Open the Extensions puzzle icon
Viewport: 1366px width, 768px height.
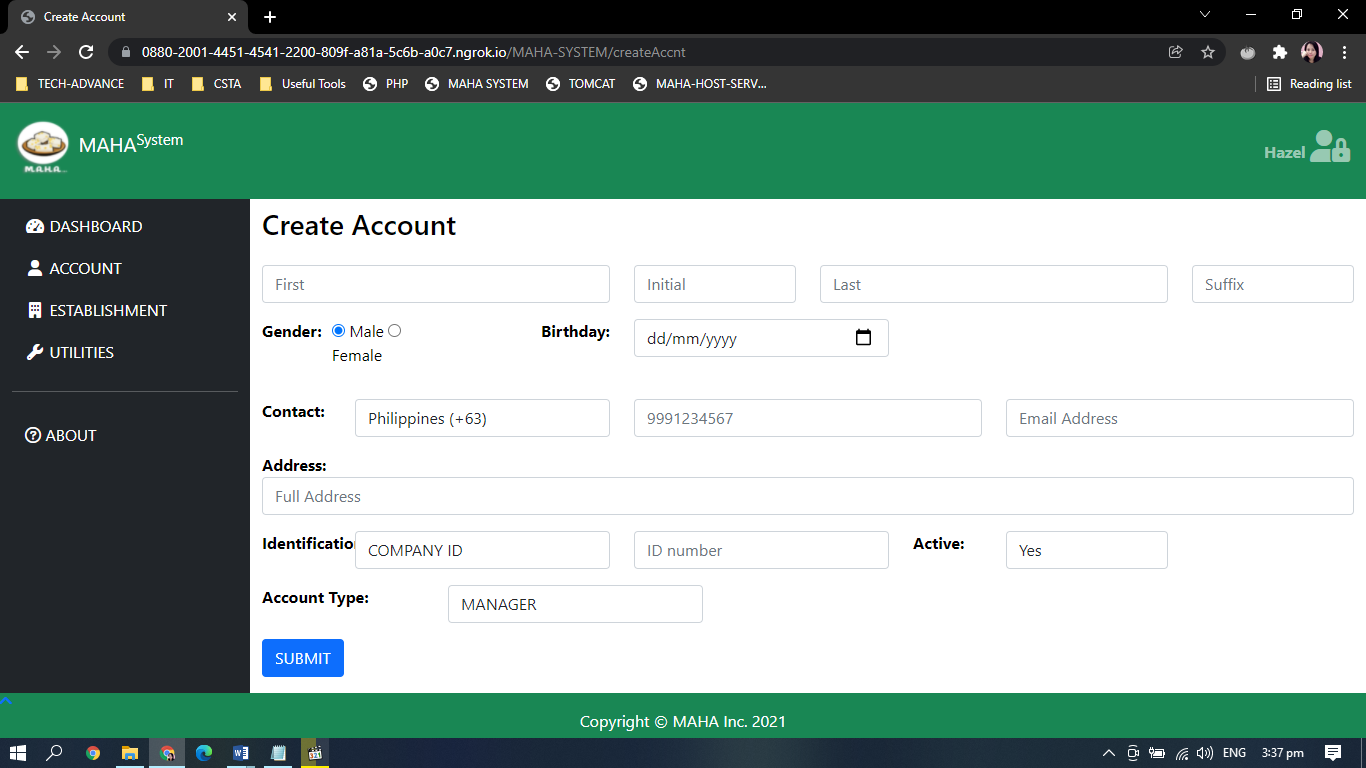point(1279,52)
